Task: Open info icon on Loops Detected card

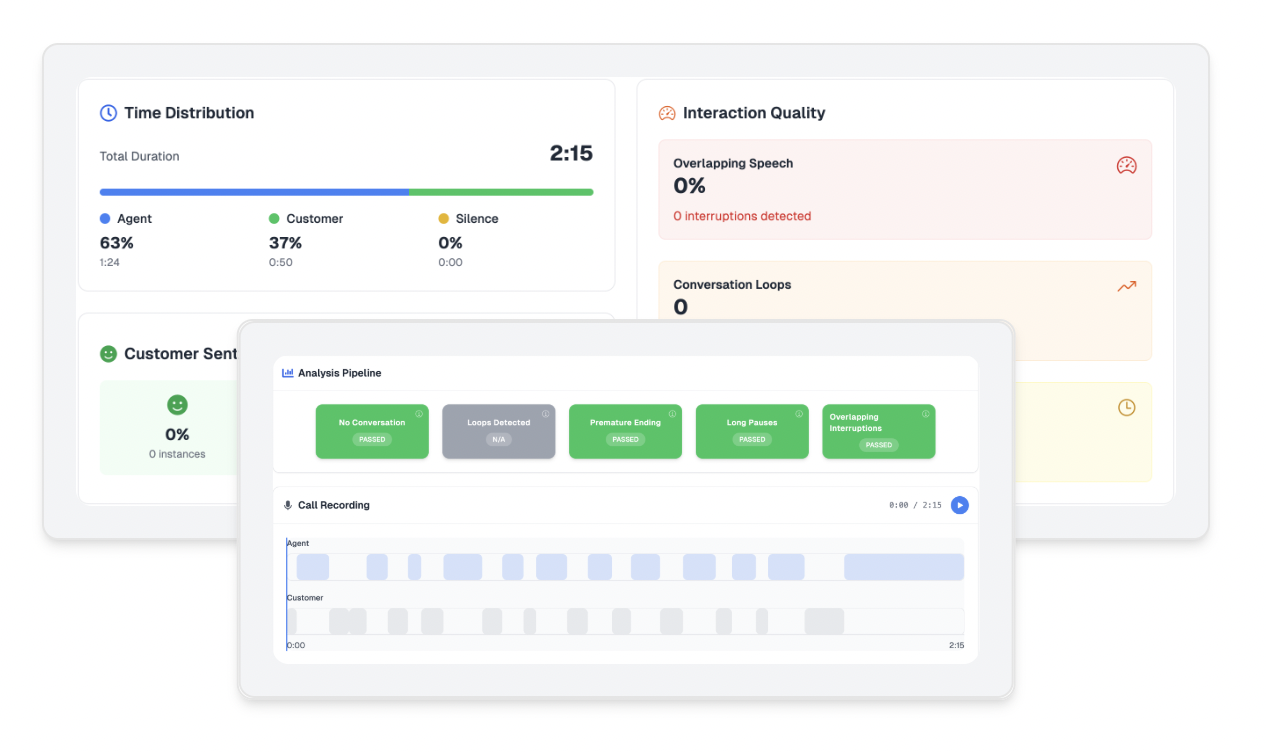Action: 546,414
